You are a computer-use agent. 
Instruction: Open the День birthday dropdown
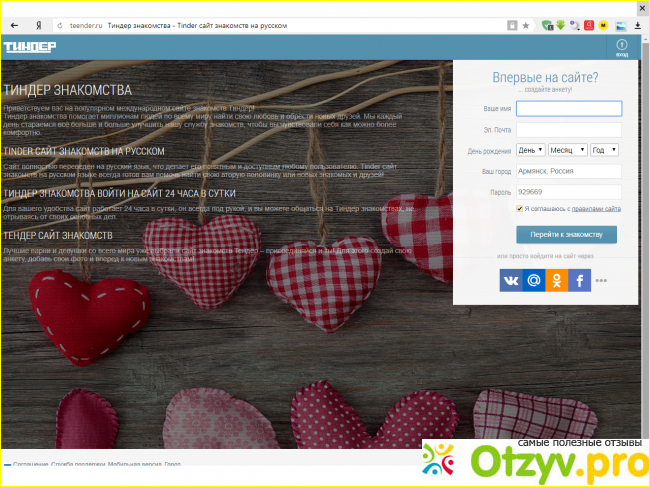pos(530,150)
